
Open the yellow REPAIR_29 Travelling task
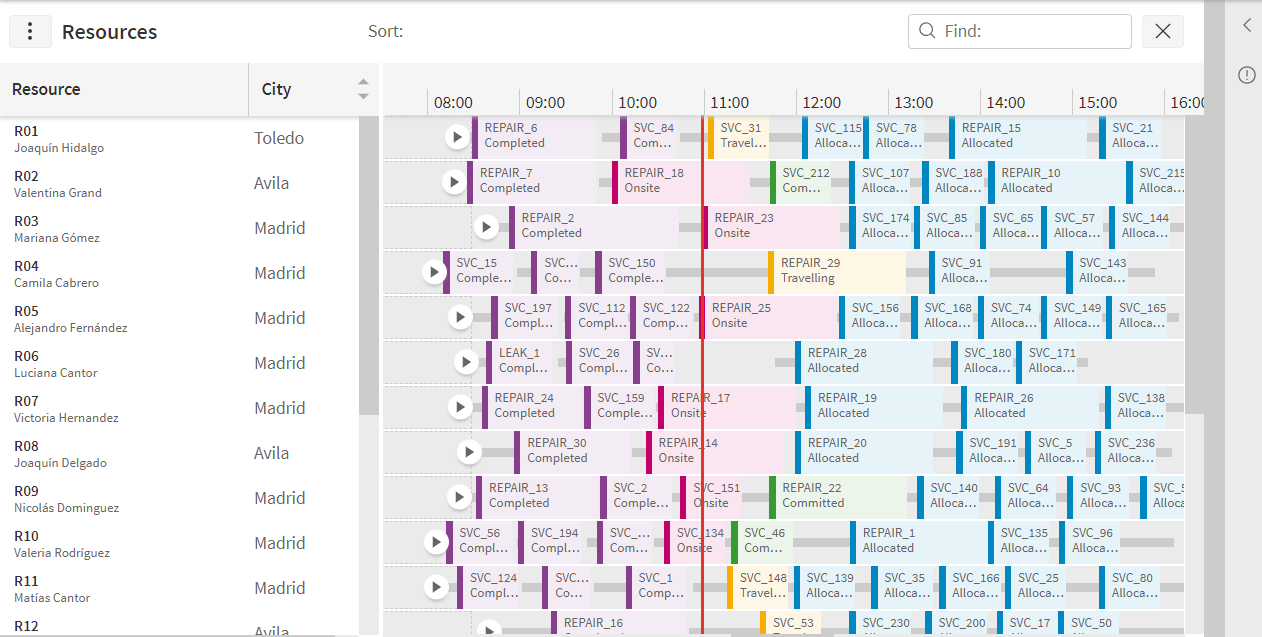click(x=837, y=271)
